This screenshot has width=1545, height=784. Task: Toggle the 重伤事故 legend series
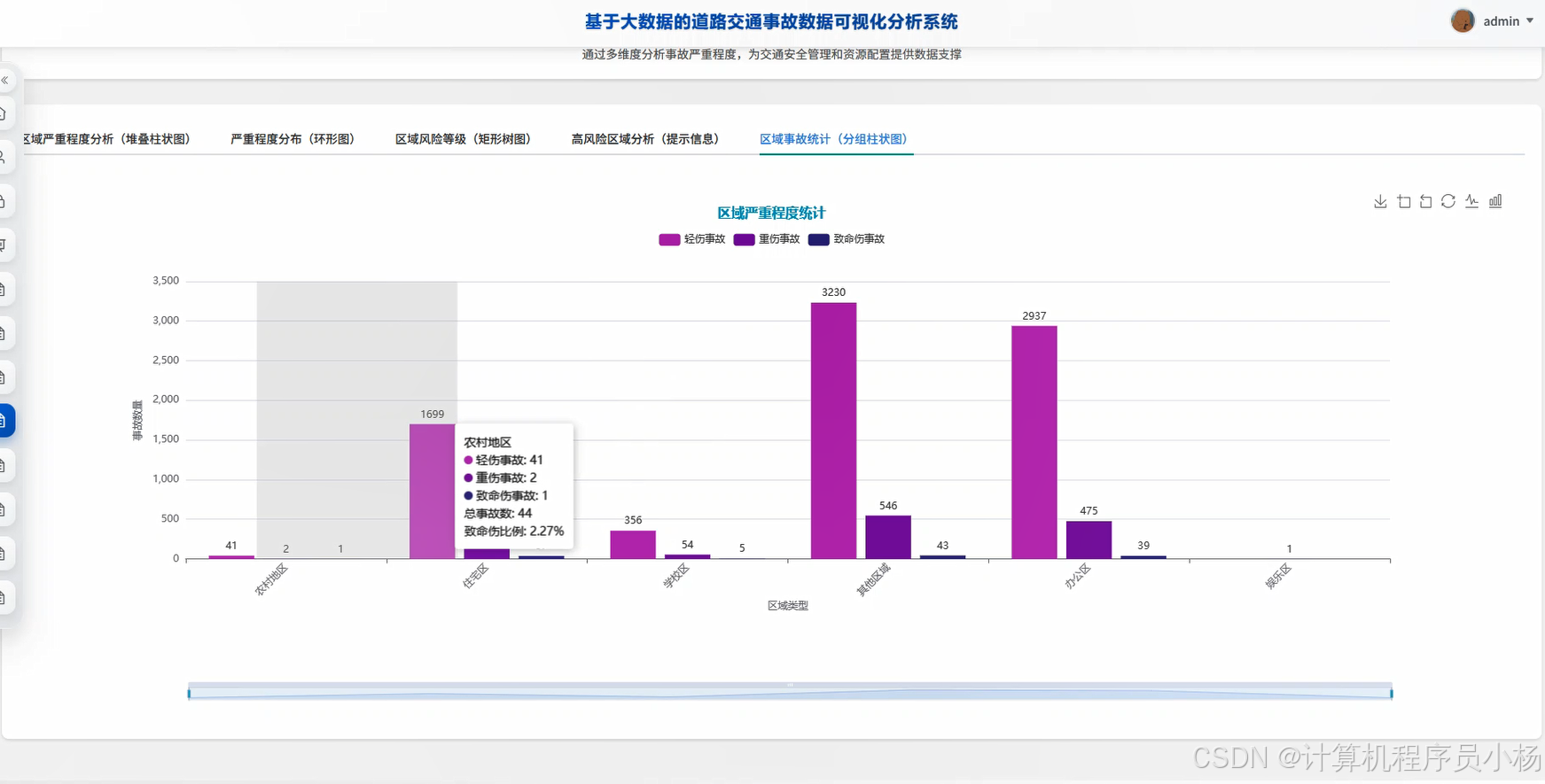coord(767,239)
